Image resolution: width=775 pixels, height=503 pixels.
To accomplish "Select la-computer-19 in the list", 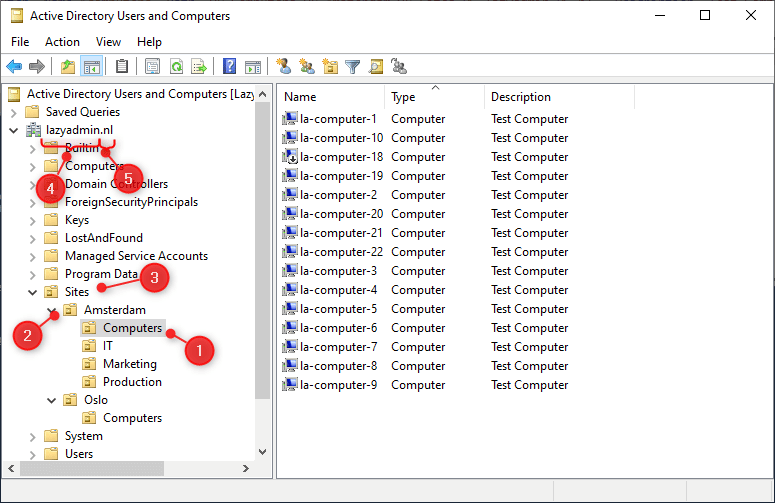I will point(342,176).
